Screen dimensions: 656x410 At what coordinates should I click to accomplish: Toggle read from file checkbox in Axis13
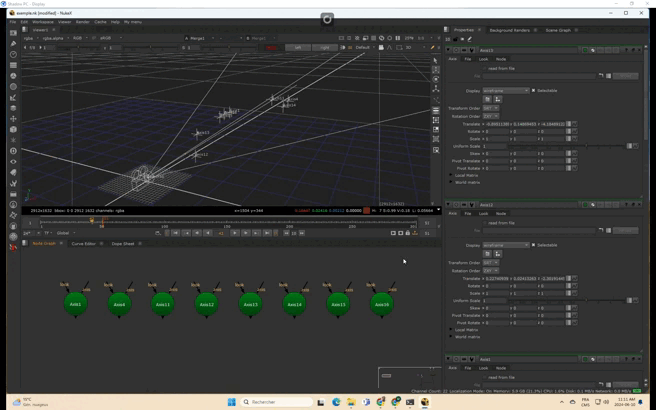coord(485,68)
